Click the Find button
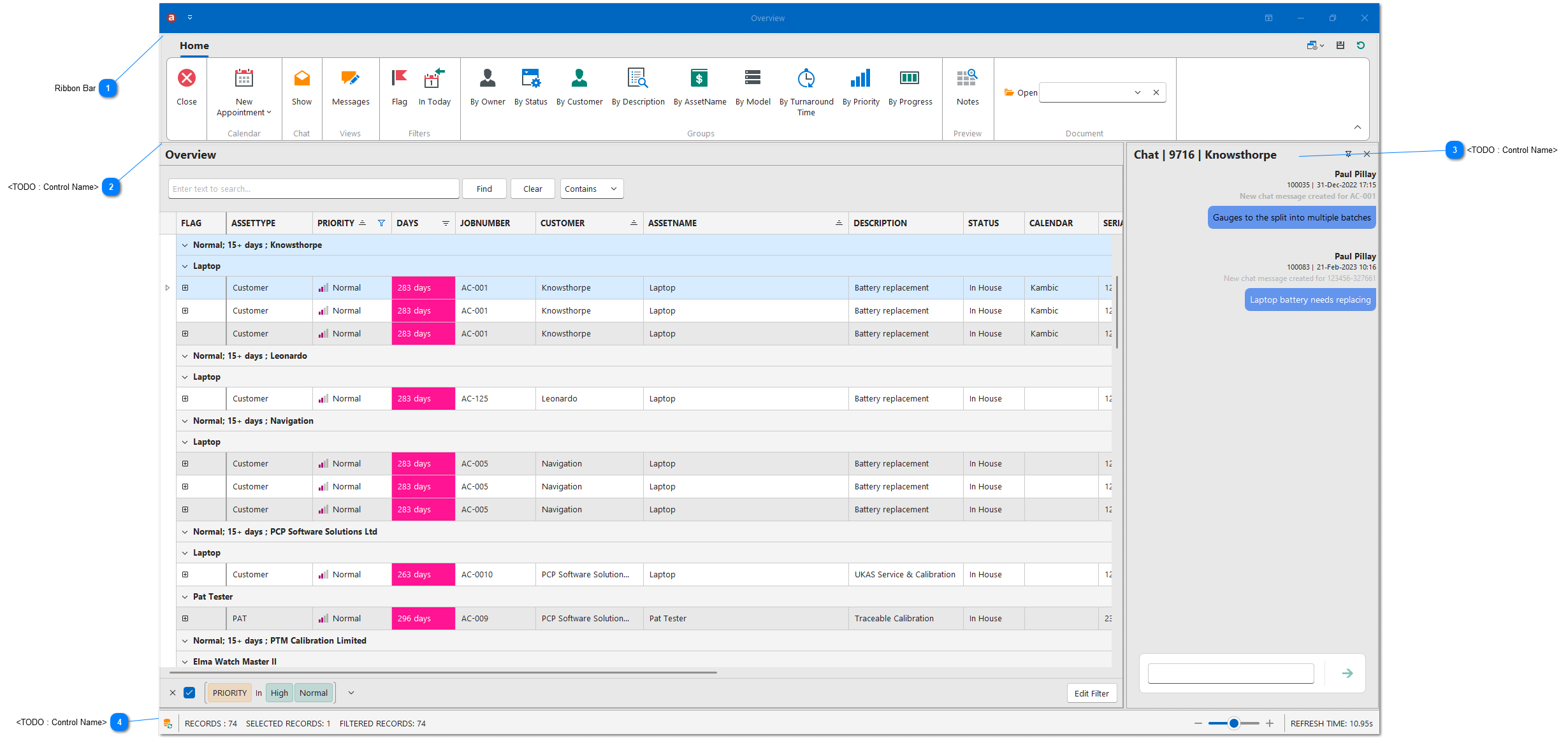 click(484, 189)
